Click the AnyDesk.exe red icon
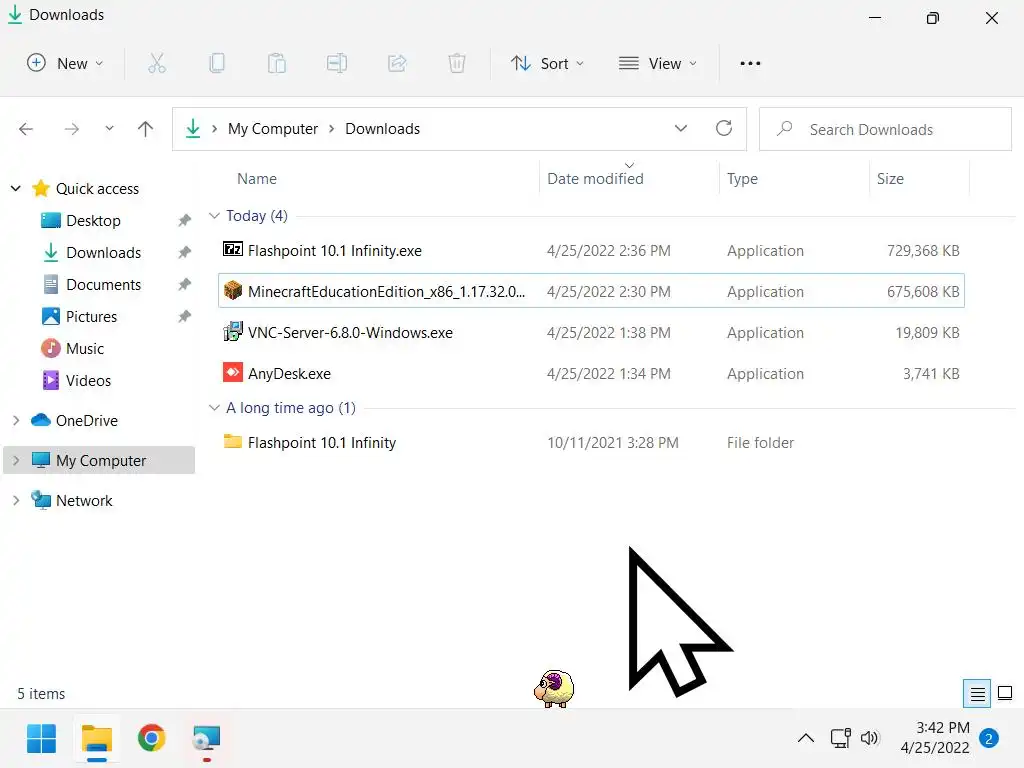The width and height of the screenshot is (1024, 768). 233,372
